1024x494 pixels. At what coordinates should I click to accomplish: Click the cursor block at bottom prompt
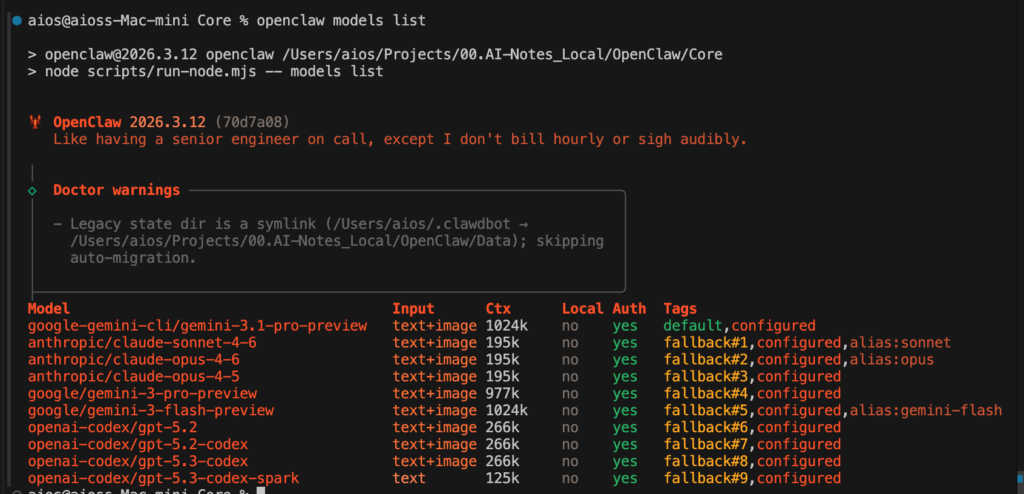tap(261, 491)
